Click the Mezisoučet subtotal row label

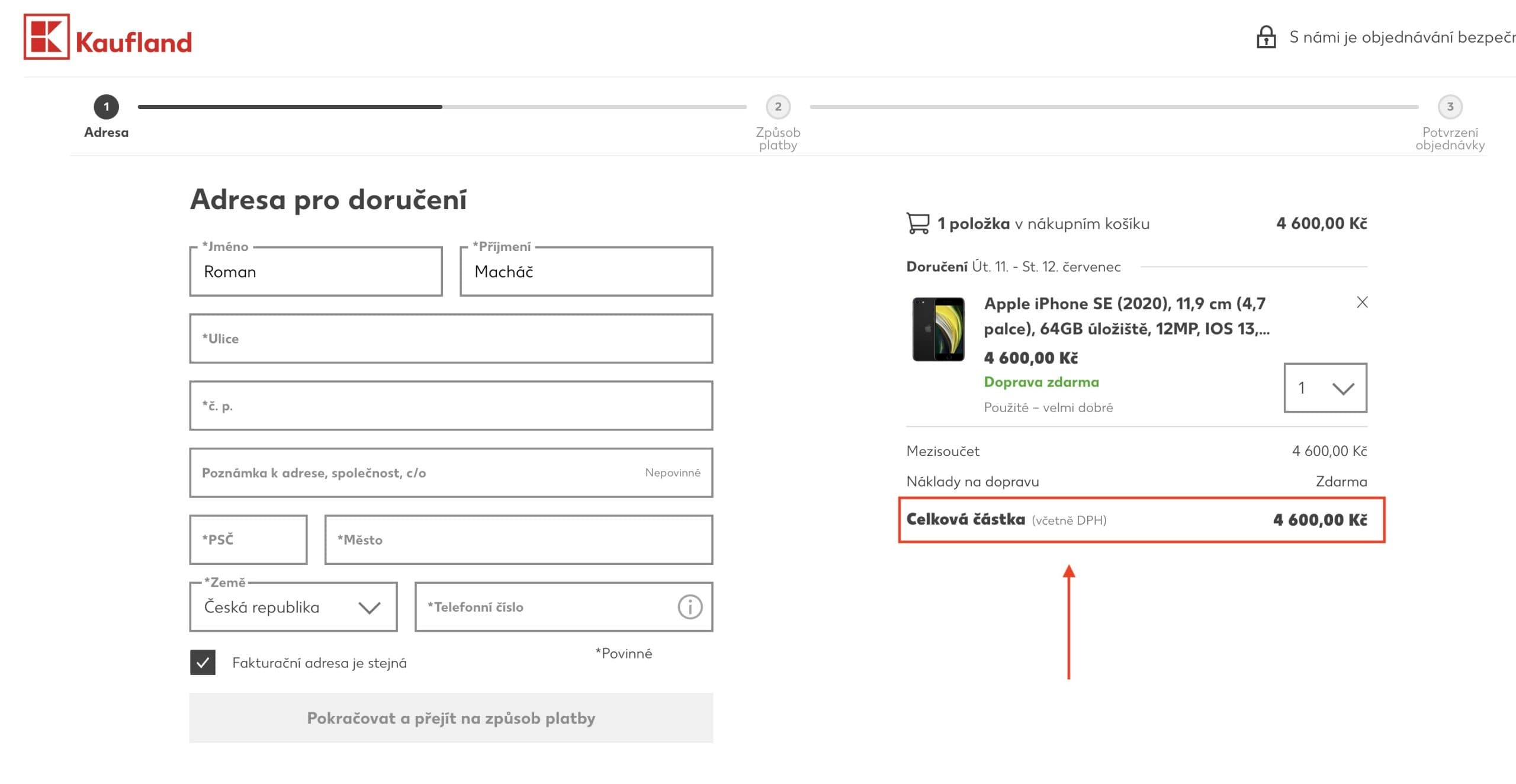[x=943, y=451]
